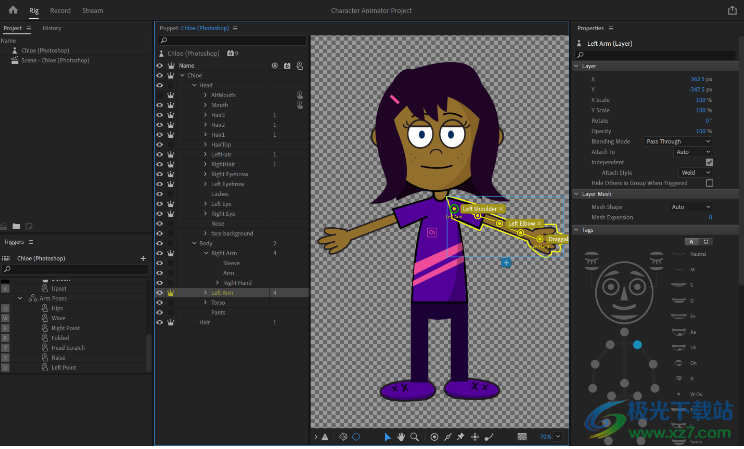
Task: Toggle transparency checkerboard background icon
Action: point(522,437)
